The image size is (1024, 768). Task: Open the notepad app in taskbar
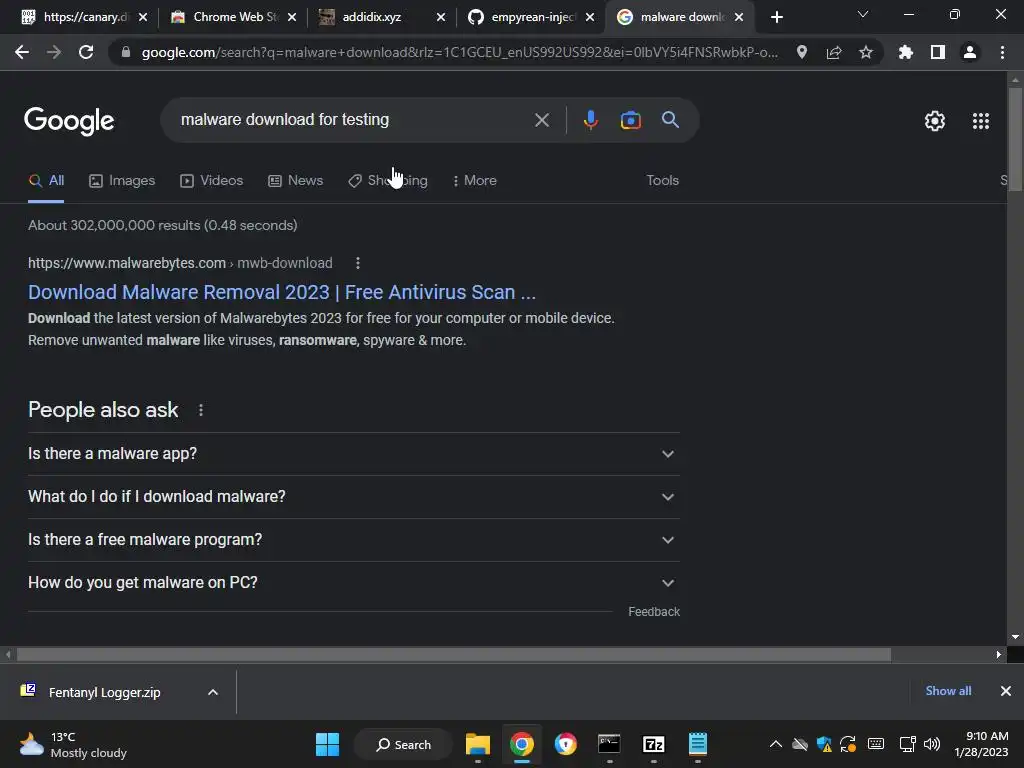click(x=697, y=744)
